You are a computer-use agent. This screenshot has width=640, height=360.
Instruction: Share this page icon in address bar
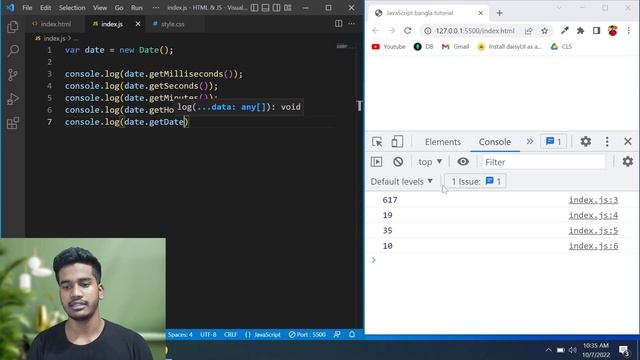[x=529, y=31]
